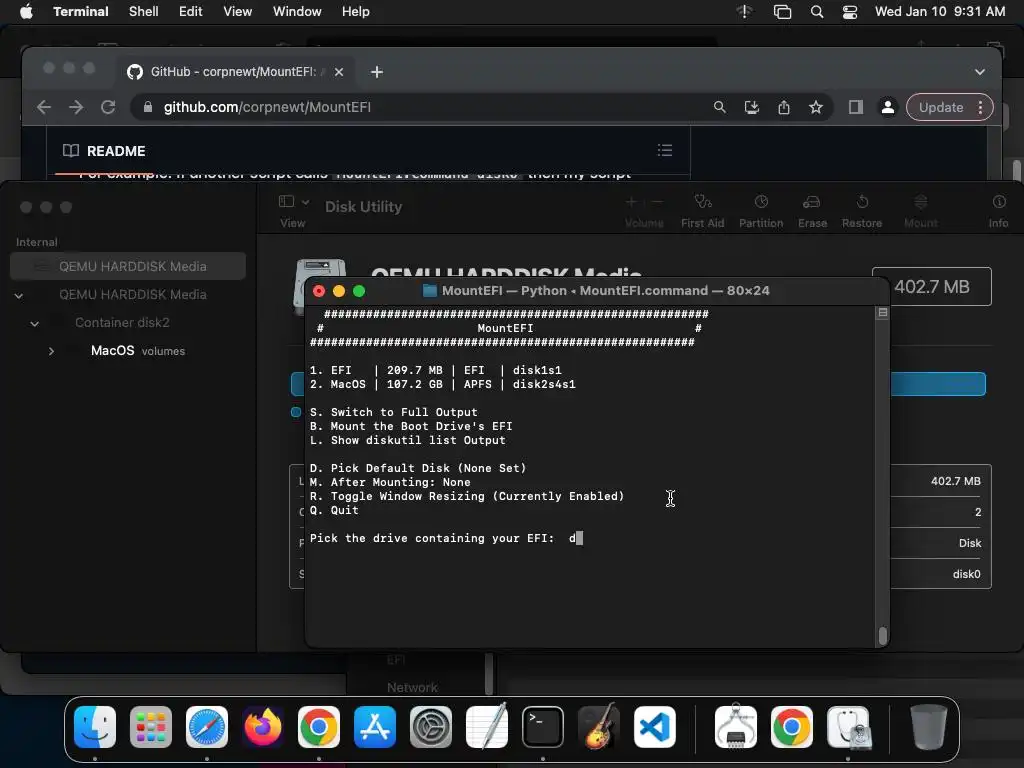Open Firefox from the Dock
The image size is (1024, 768).
(x=263, y=727)
